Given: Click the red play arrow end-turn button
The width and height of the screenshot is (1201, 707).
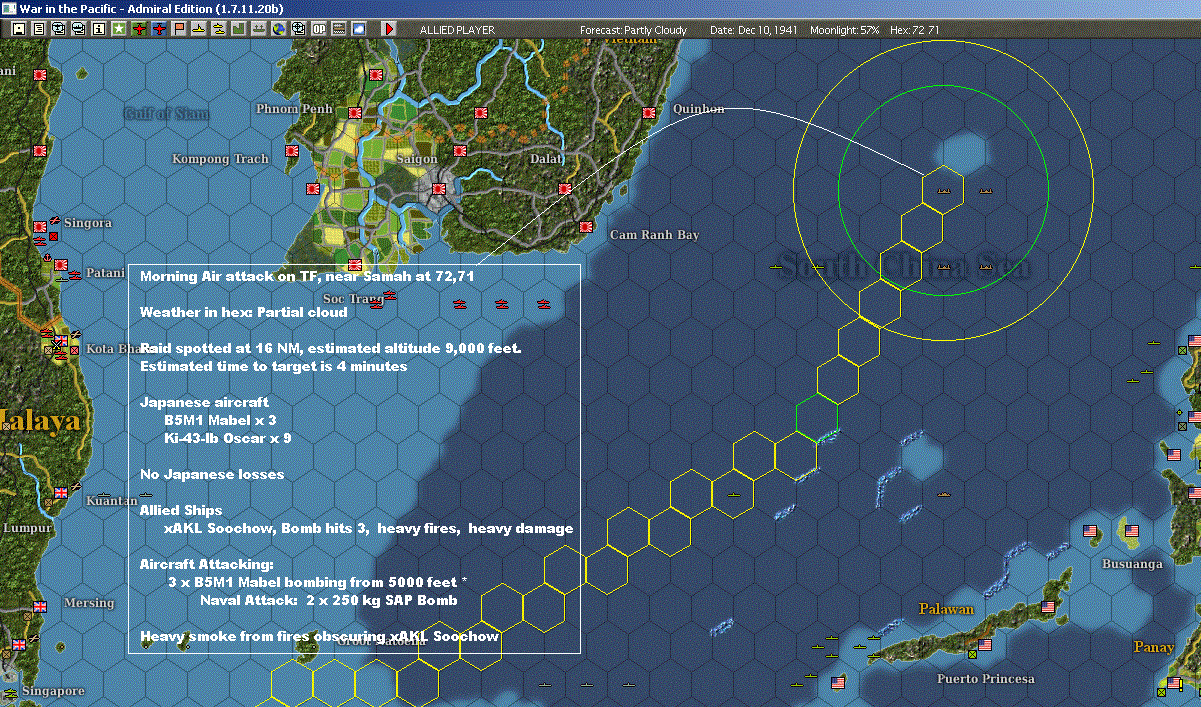Looking at the screenshot, I should tap(389, 29).
